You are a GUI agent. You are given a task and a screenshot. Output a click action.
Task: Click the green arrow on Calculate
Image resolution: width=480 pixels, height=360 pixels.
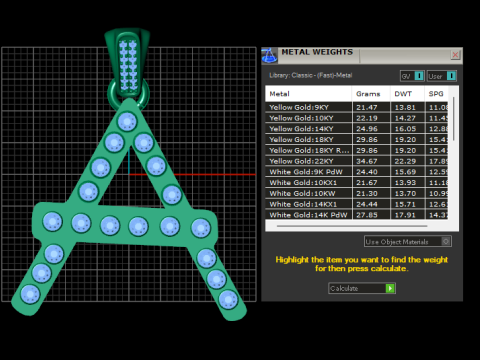[390, 288]
